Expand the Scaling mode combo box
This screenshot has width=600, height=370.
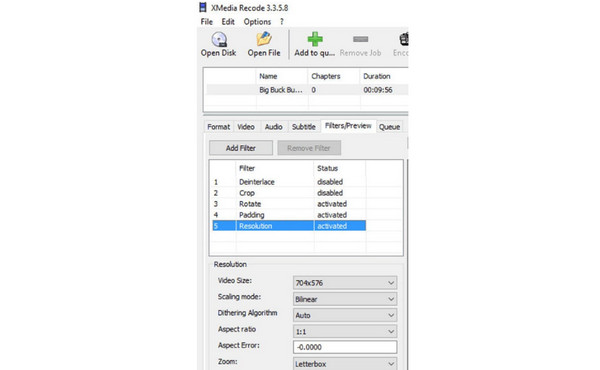point(345,299)
